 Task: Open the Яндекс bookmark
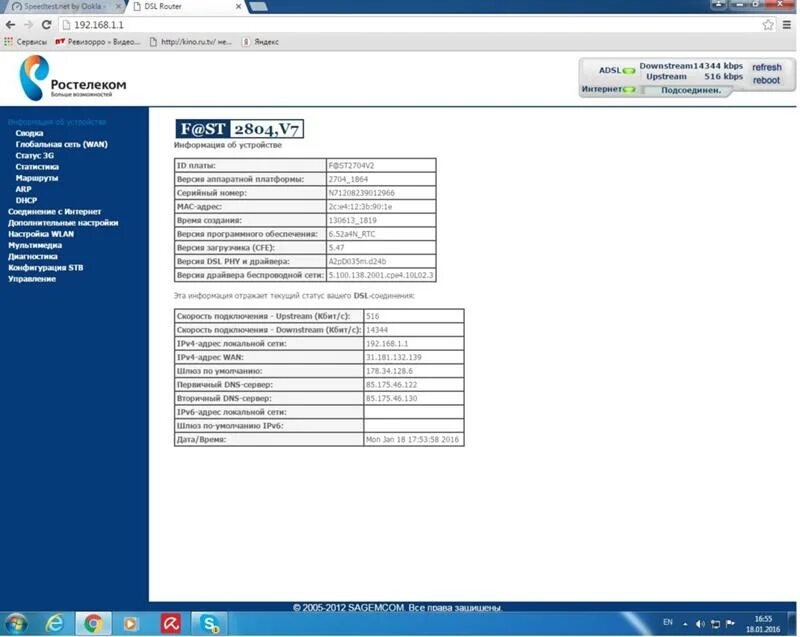point(260,42)
